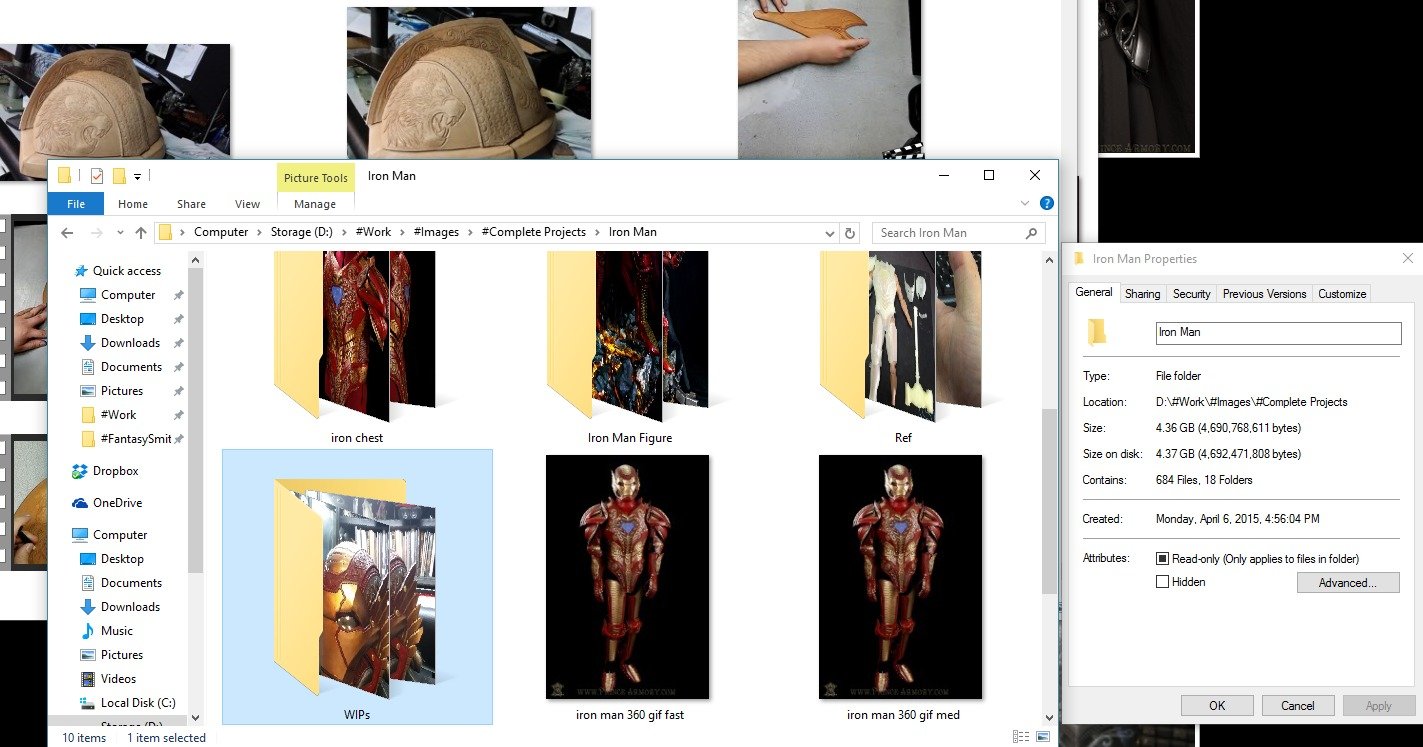
Task: Refresh the Iron Man folder view
Action: (850, 233)
